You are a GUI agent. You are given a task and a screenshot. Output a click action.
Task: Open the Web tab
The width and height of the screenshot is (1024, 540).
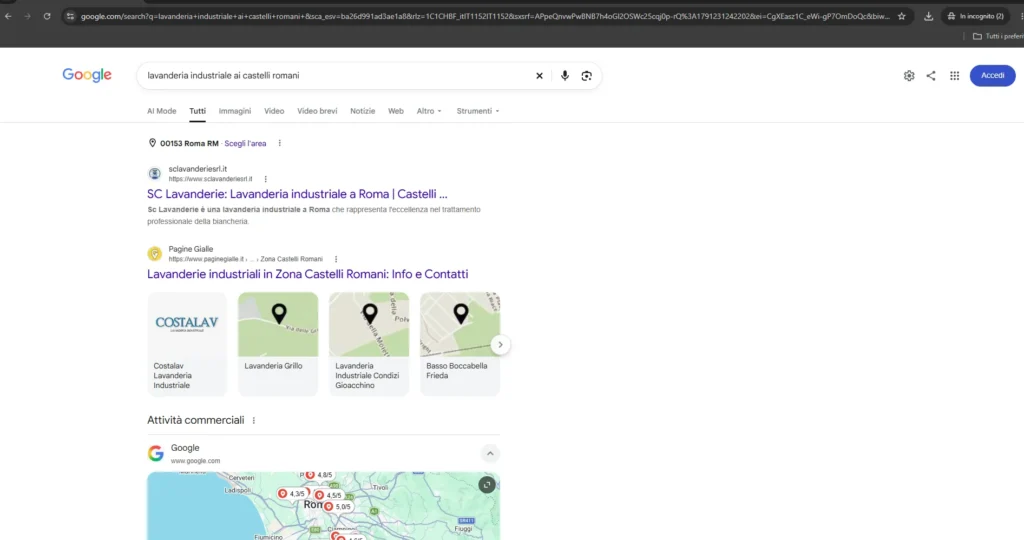396,111
